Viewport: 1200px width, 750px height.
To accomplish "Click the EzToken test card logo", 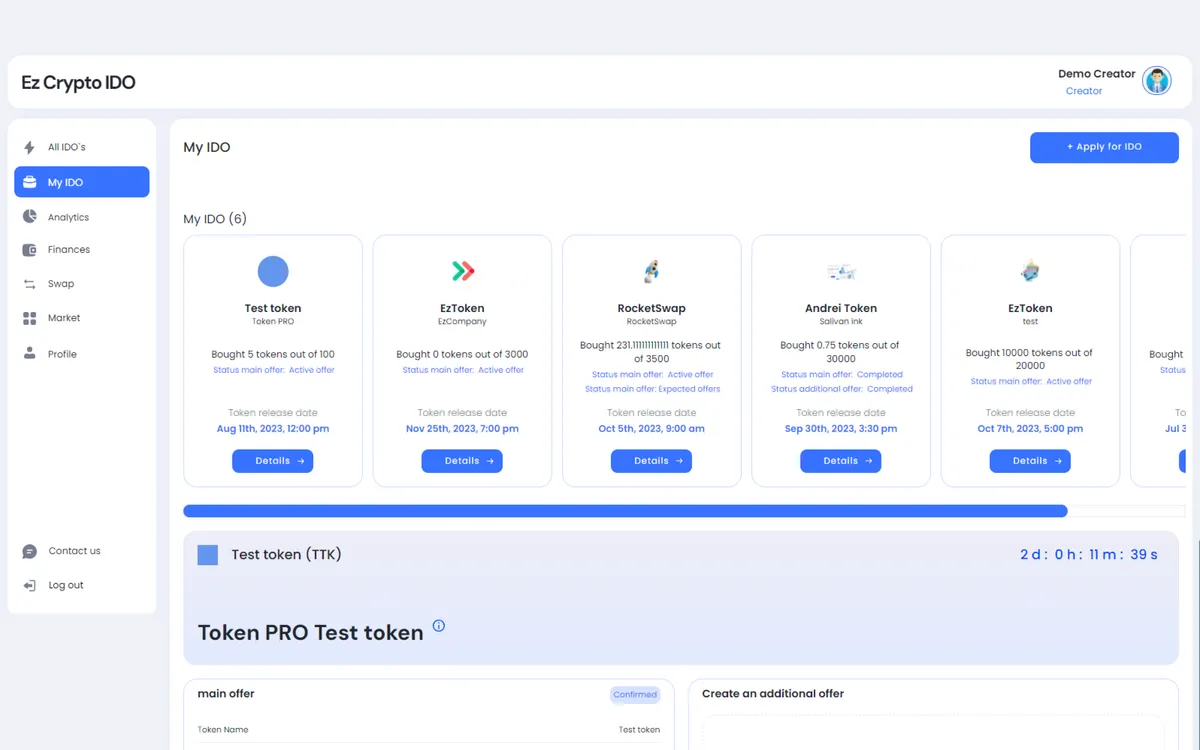I will coord(1030,270).
